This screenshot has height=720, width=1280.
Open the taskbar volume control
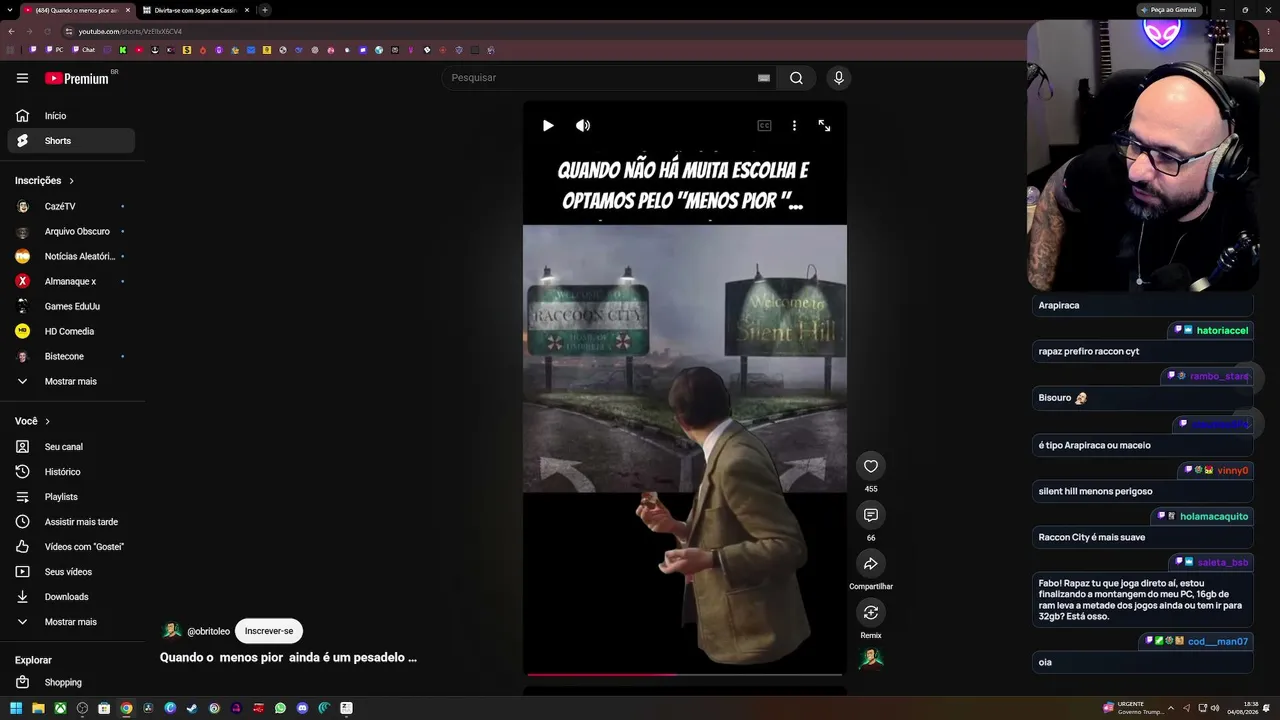click(x=1215, y=708)
